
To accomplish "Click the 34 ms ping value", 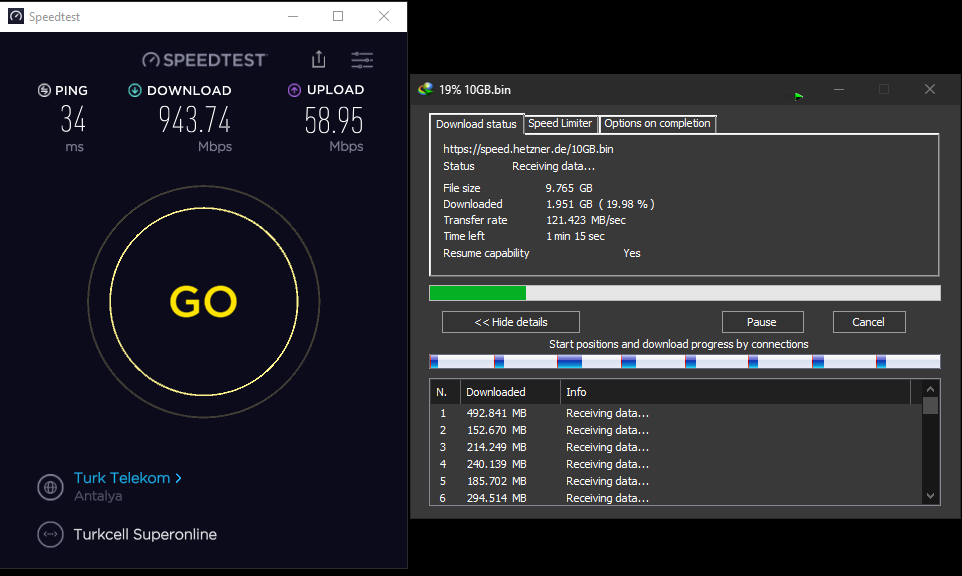I will coord(73,120).
